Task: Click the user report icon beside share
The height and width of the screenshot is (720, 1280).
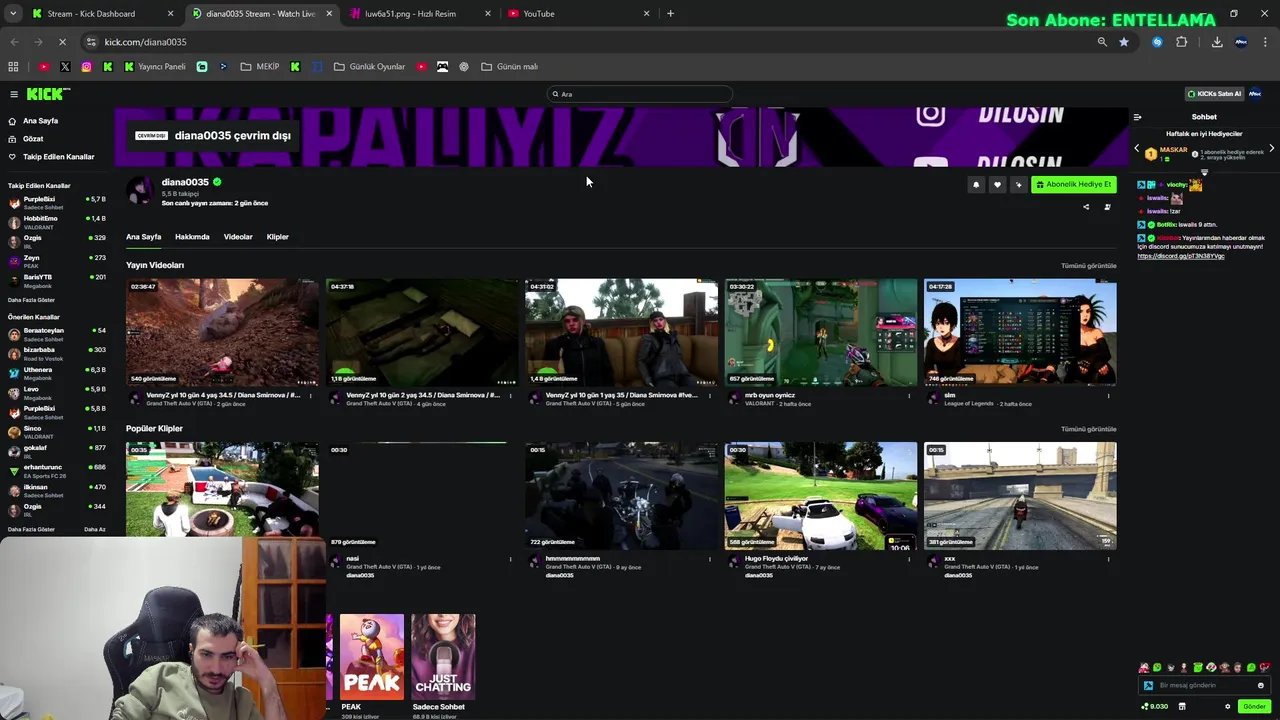Action: point(1107,207)
